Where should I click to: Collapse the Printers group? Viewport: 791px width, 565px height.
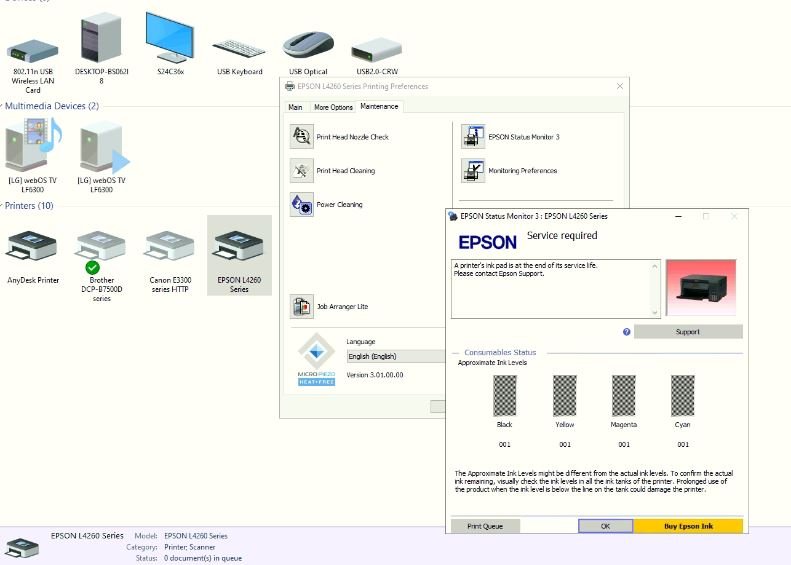point(3,206)
